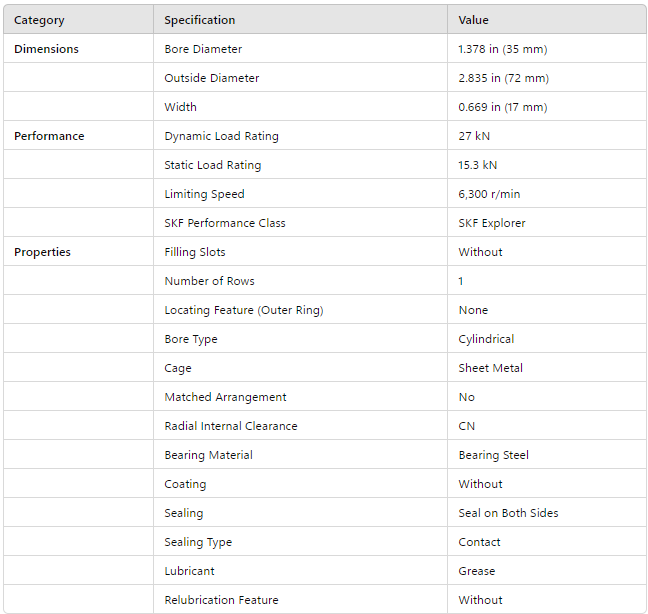Select the Performance category cell

click(49, 136)
